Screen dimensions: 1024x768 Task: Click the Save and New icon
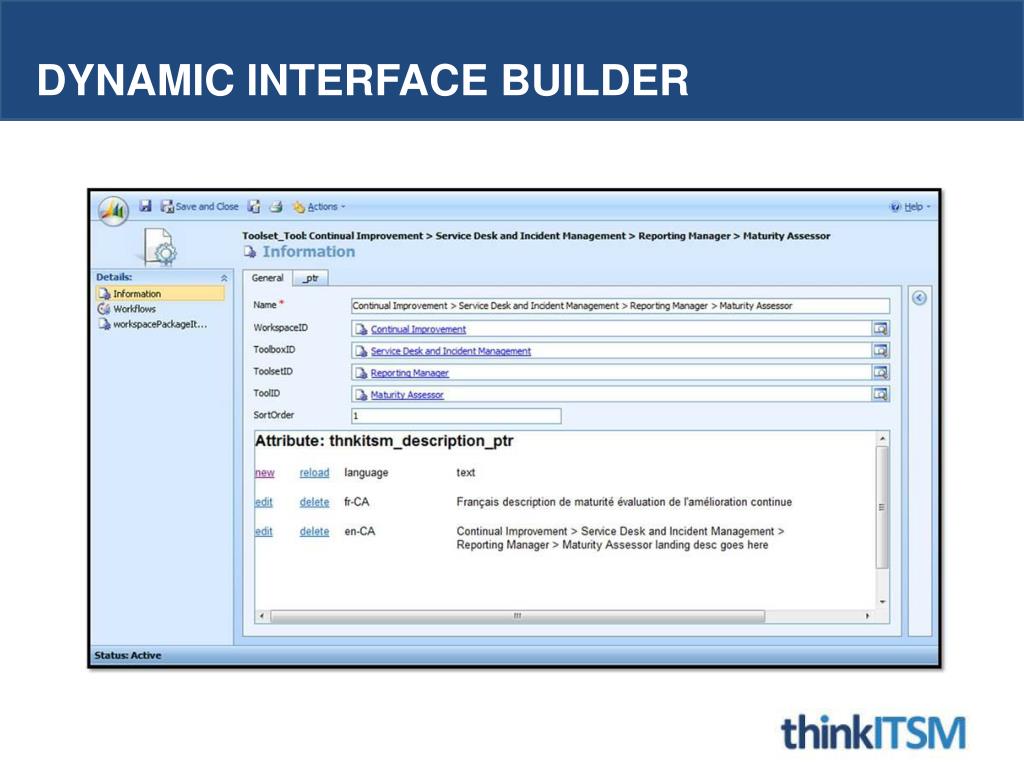(254, 206)
